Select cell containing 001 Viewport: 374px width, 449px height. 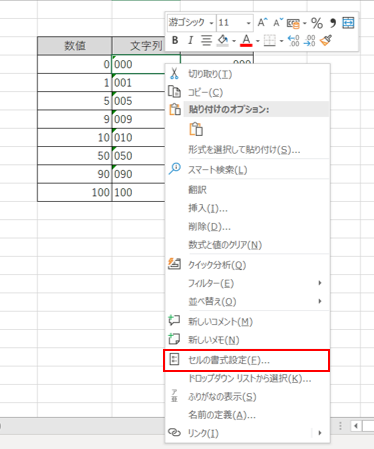click(x=139, y=82)
